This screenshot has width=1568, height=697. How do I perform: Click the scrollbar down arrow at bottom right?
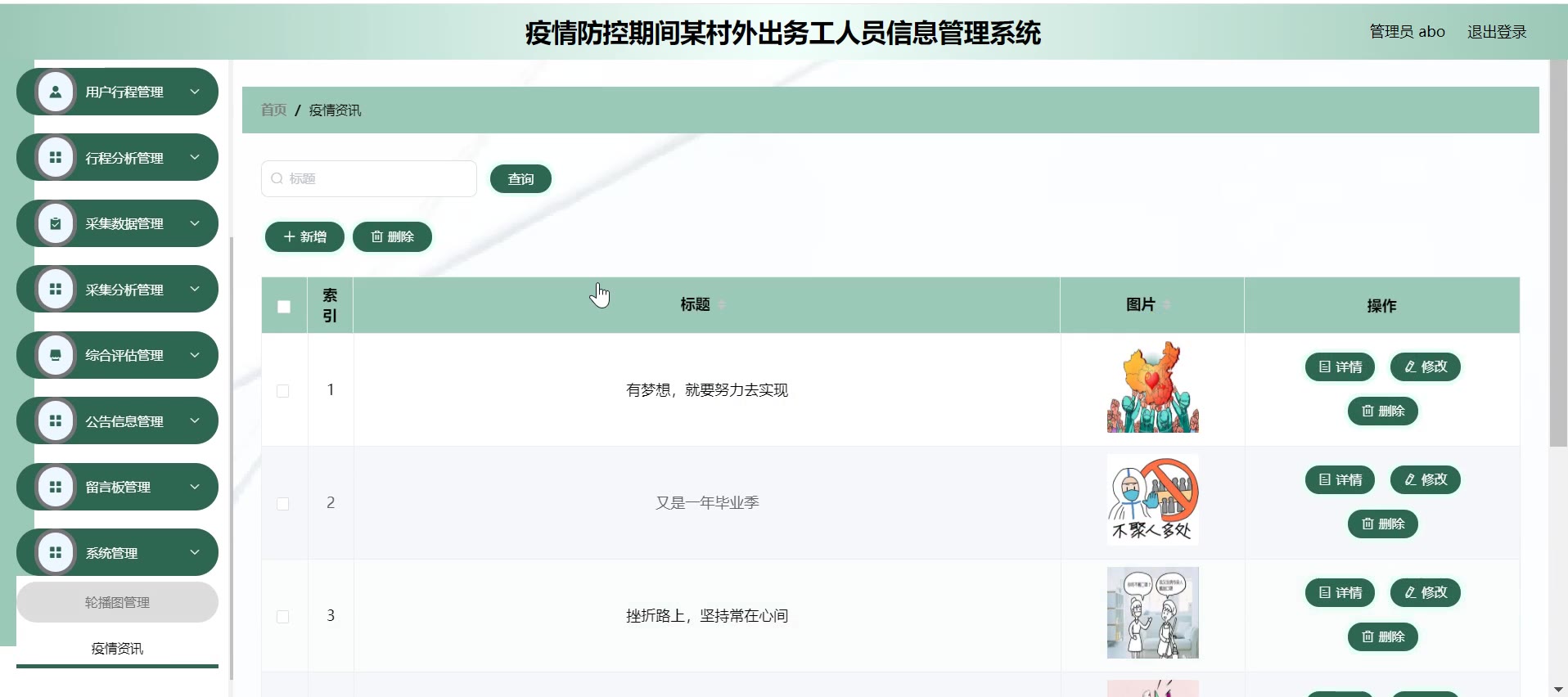[1558, 690]
